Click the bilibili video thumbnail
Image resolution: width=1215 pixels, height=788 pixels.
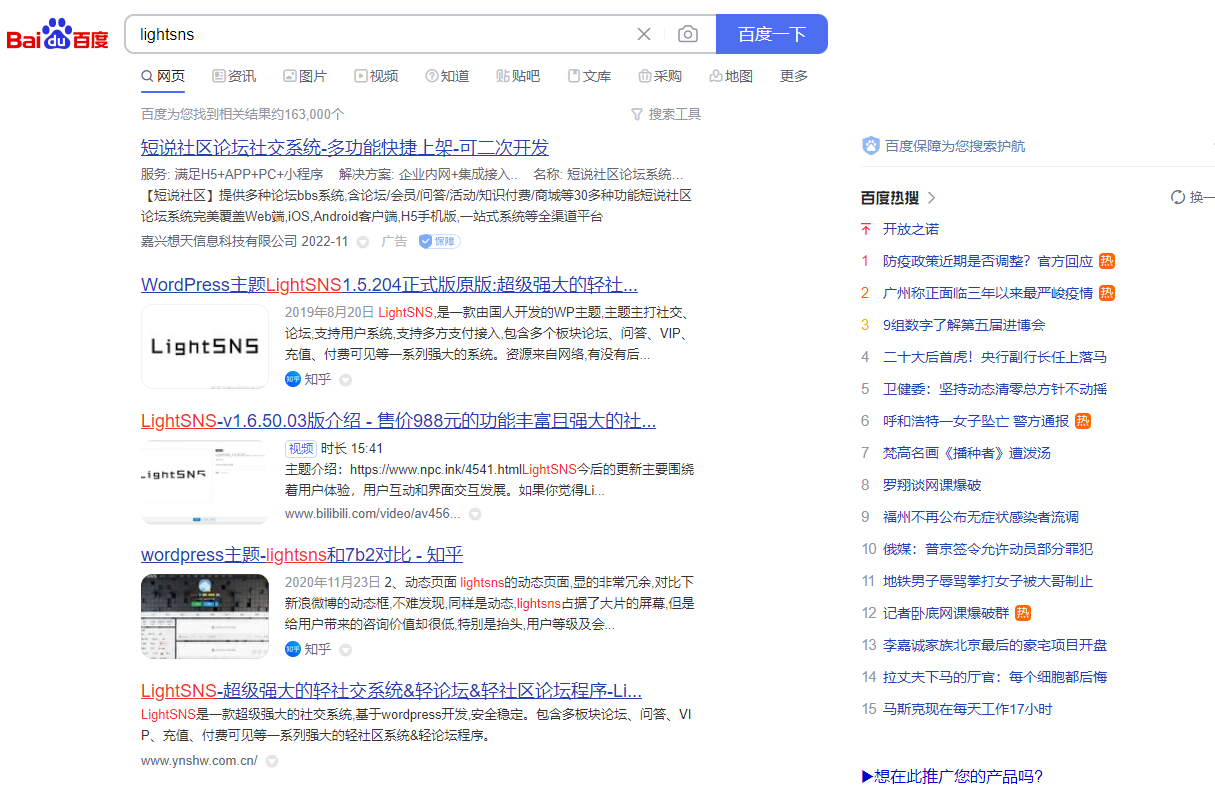[205, 482]
